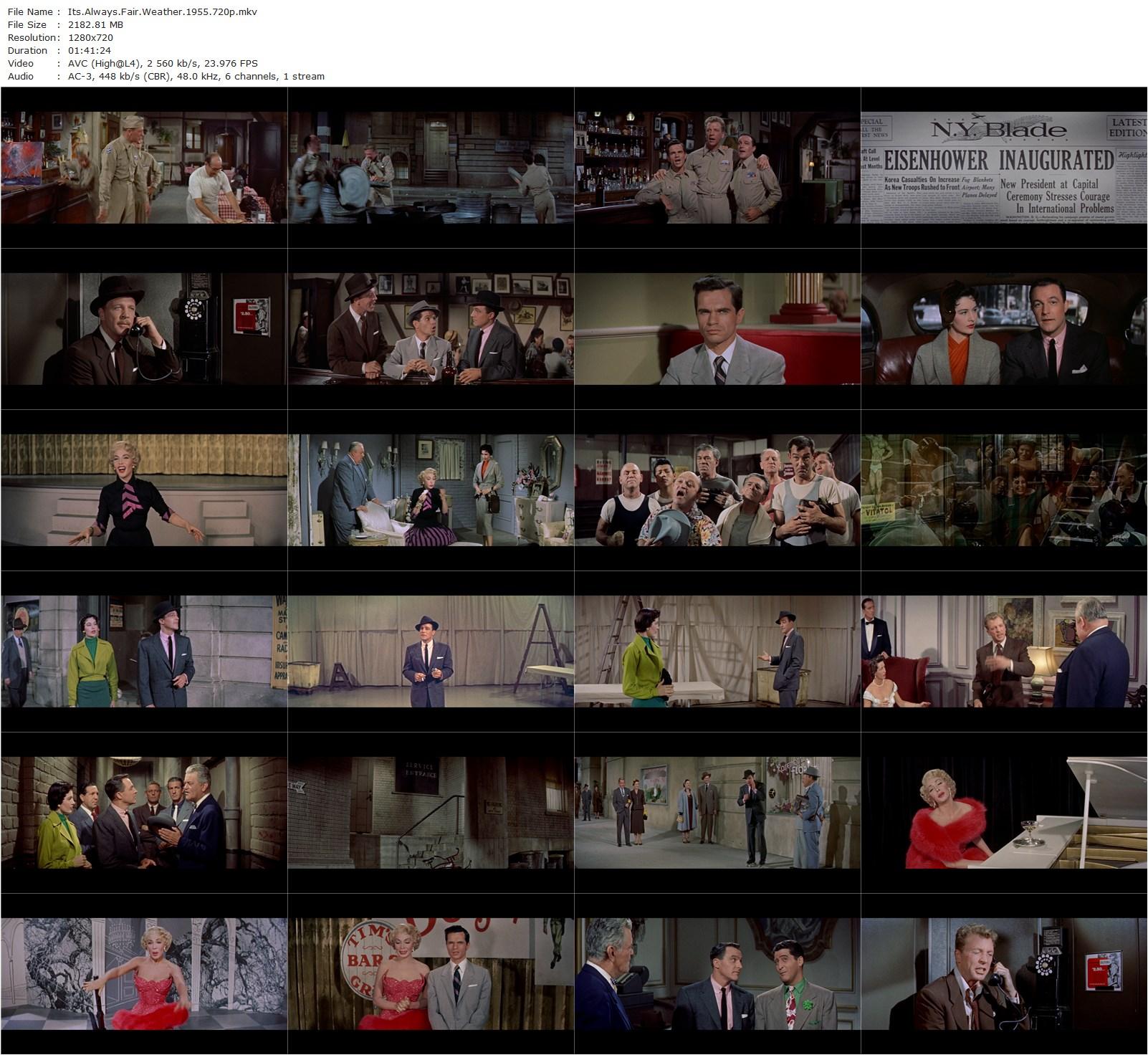This screenshot has height=1055, width=1148.
Task: Click the Resolution value 1280x720
Action: tap(90, 37)
